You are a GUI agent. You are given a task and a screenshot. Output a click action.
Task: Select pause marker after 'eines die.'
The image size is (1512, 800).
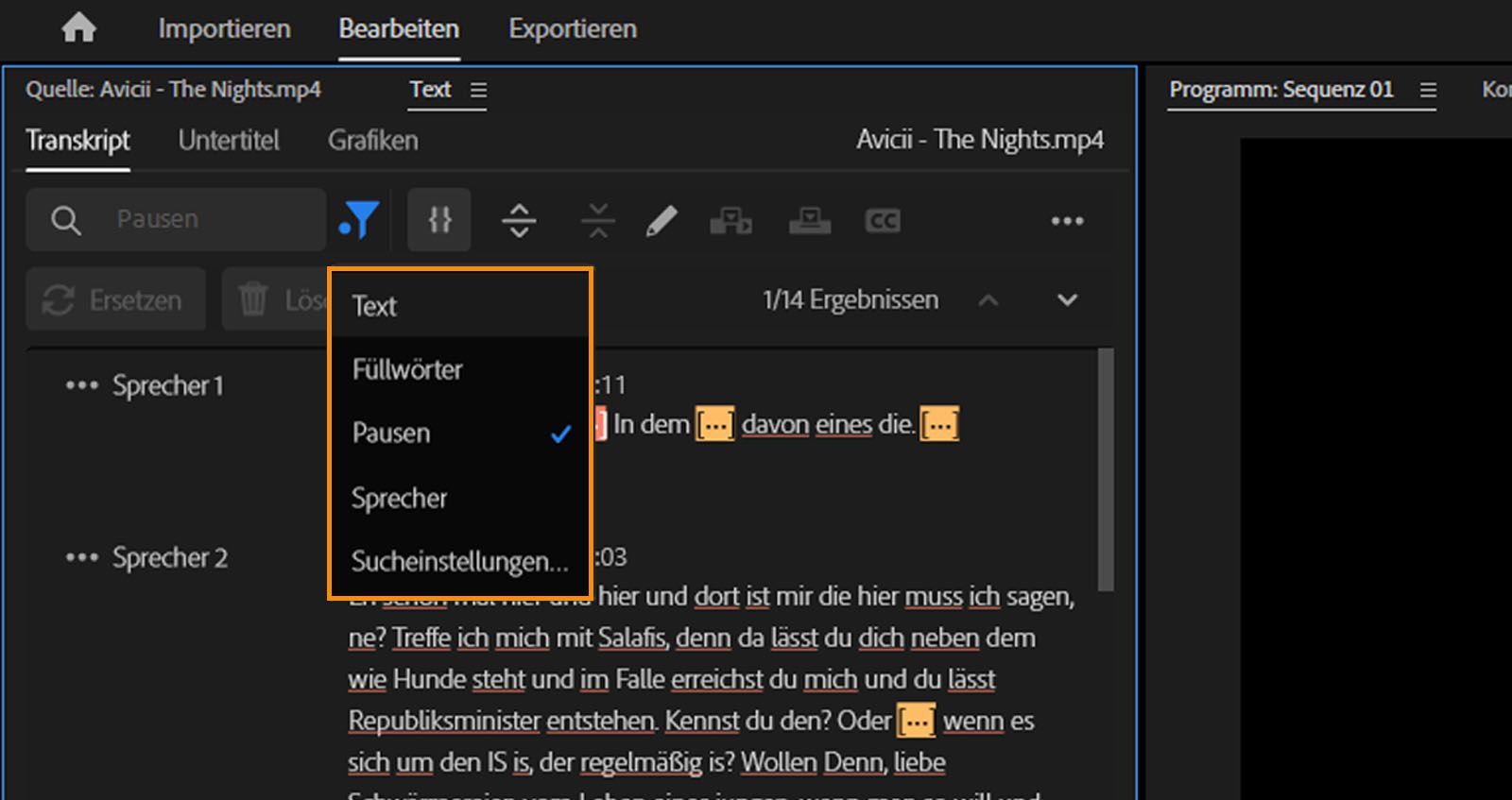940,425
